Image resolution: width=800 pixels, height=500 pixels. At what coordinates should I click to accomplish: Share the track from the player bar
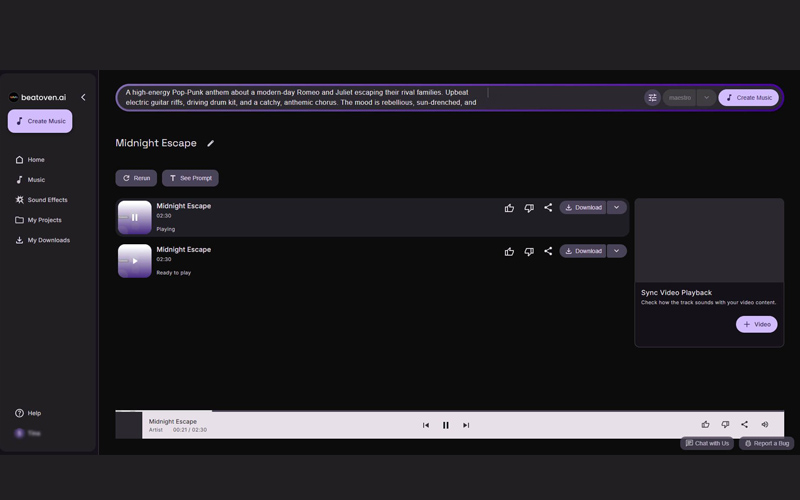(744, 424)
